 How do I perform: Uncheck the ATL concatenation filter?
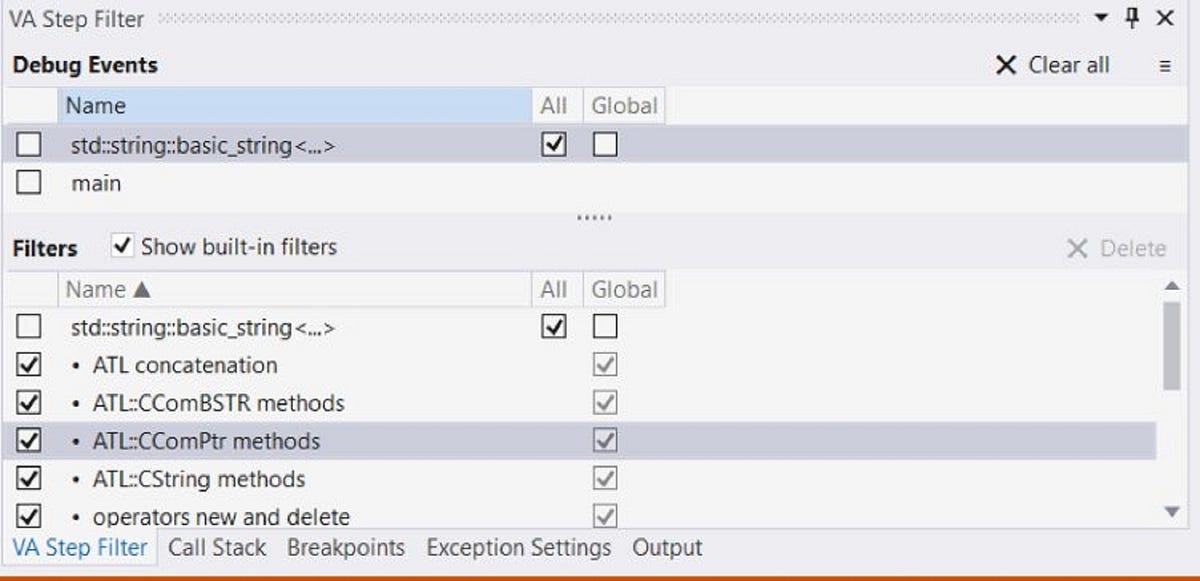[x=29, y=365]
